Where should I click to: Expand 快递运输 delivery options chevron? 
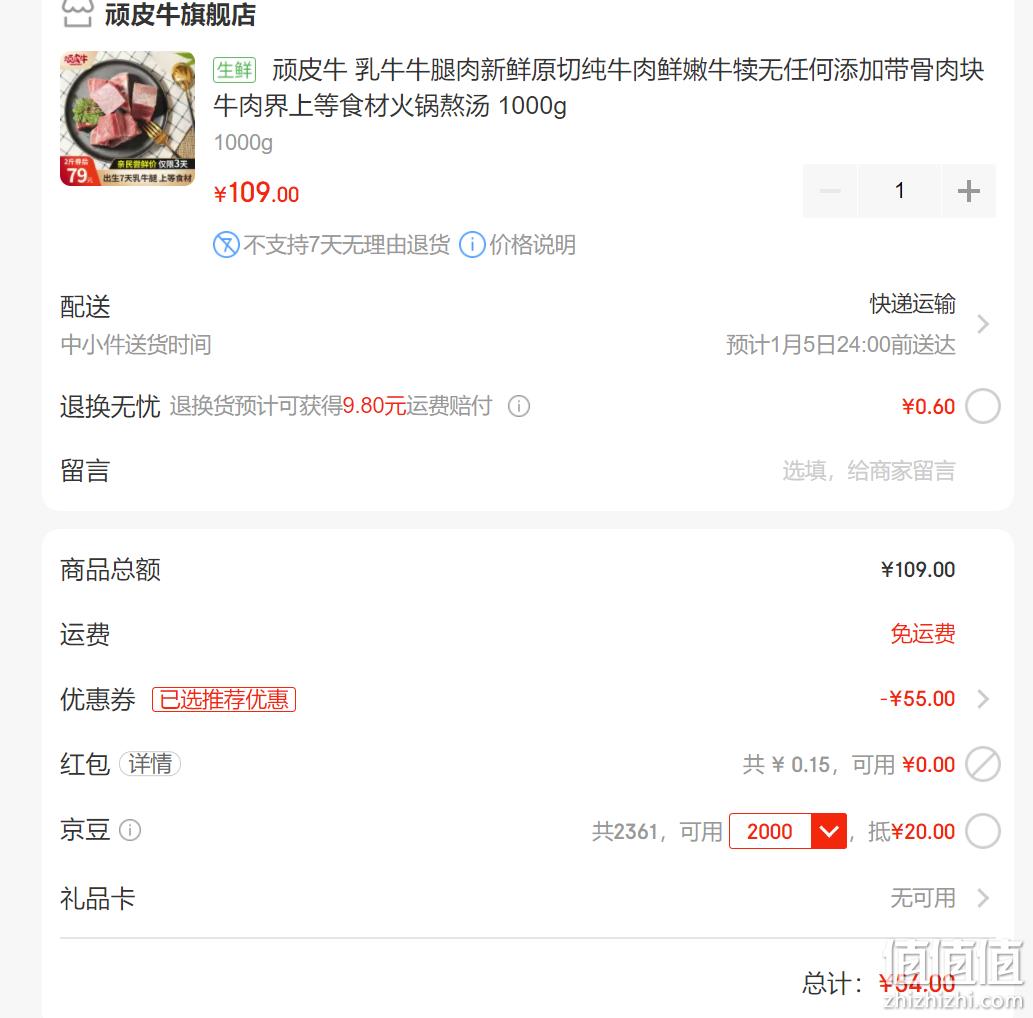click(x=983, y=324)
